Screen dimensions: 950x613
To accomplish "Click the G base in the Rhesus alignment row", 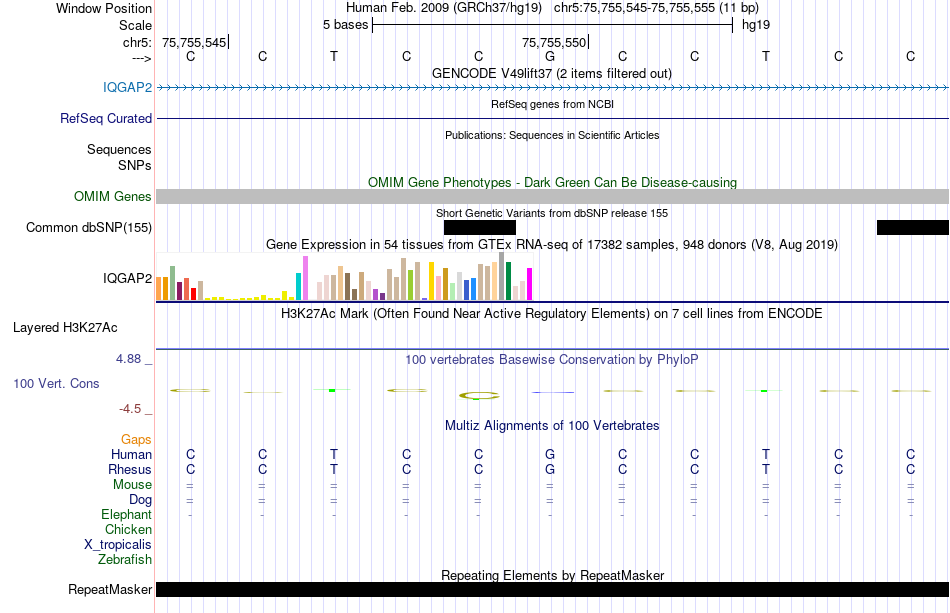I will (x=550, y=469).
